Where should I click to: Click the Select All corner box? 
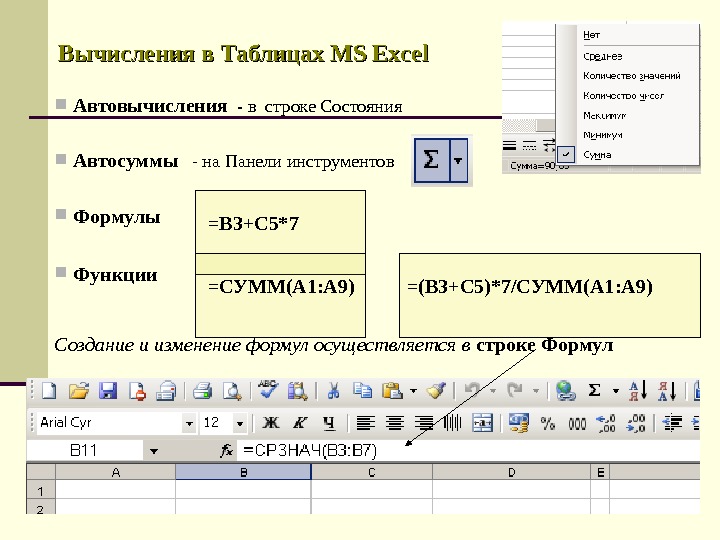pyautogui.click(x=41, y=472)
